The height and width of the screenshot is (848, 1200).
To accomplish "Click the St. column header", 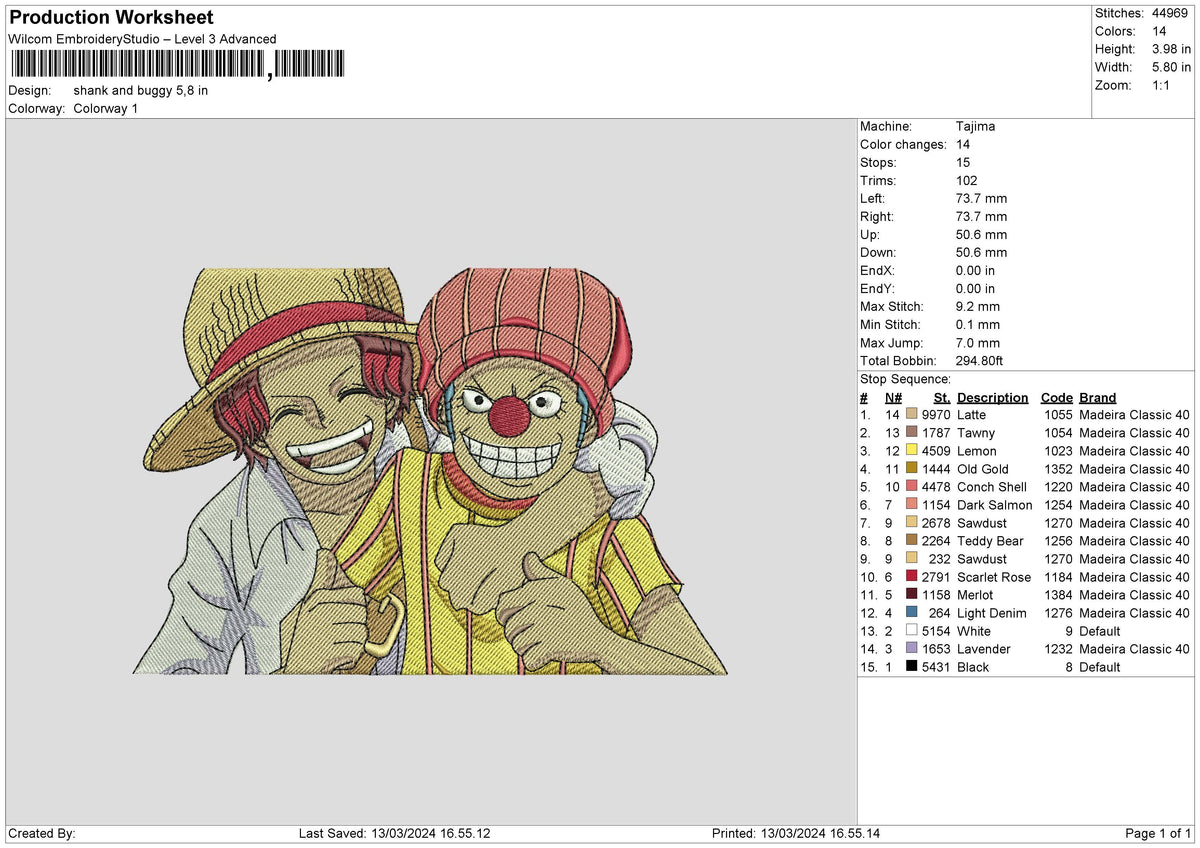I will pyautogui.click(x=941, y=398).
